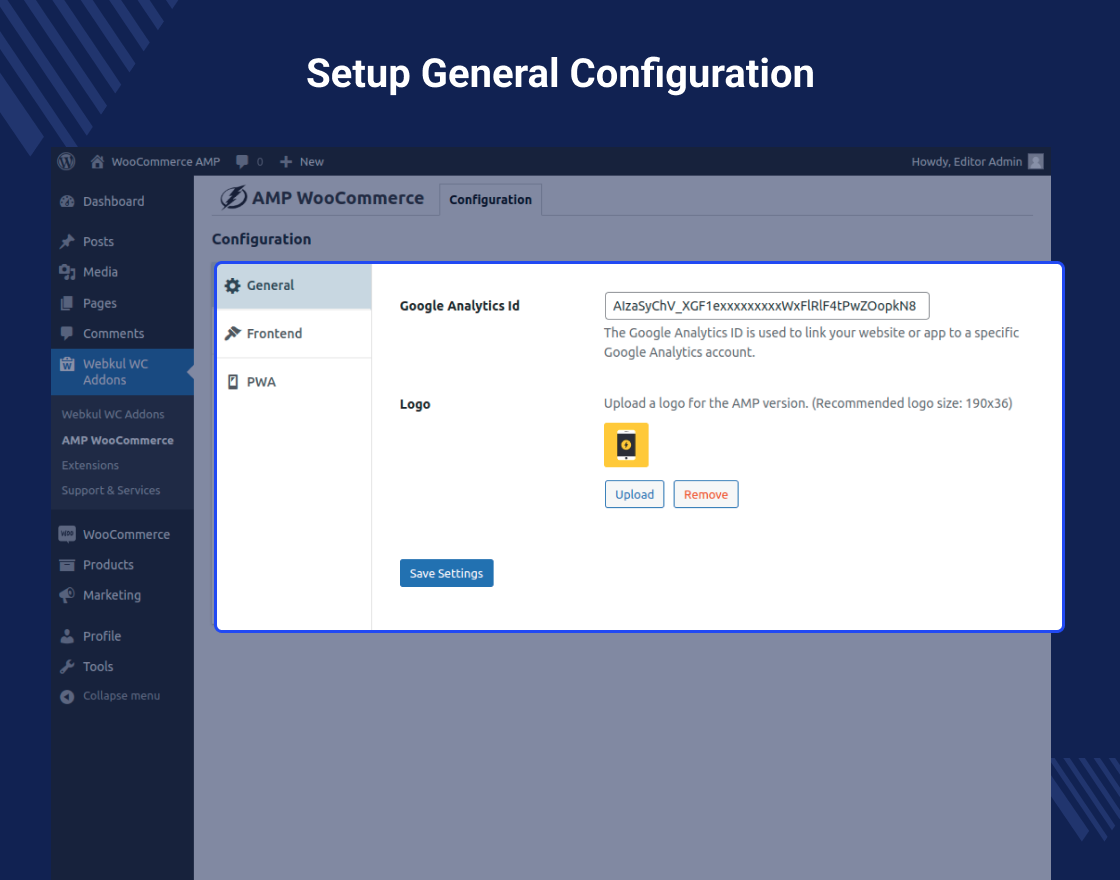Click the New plus icon in admin bar

click(x=286, y=161)
